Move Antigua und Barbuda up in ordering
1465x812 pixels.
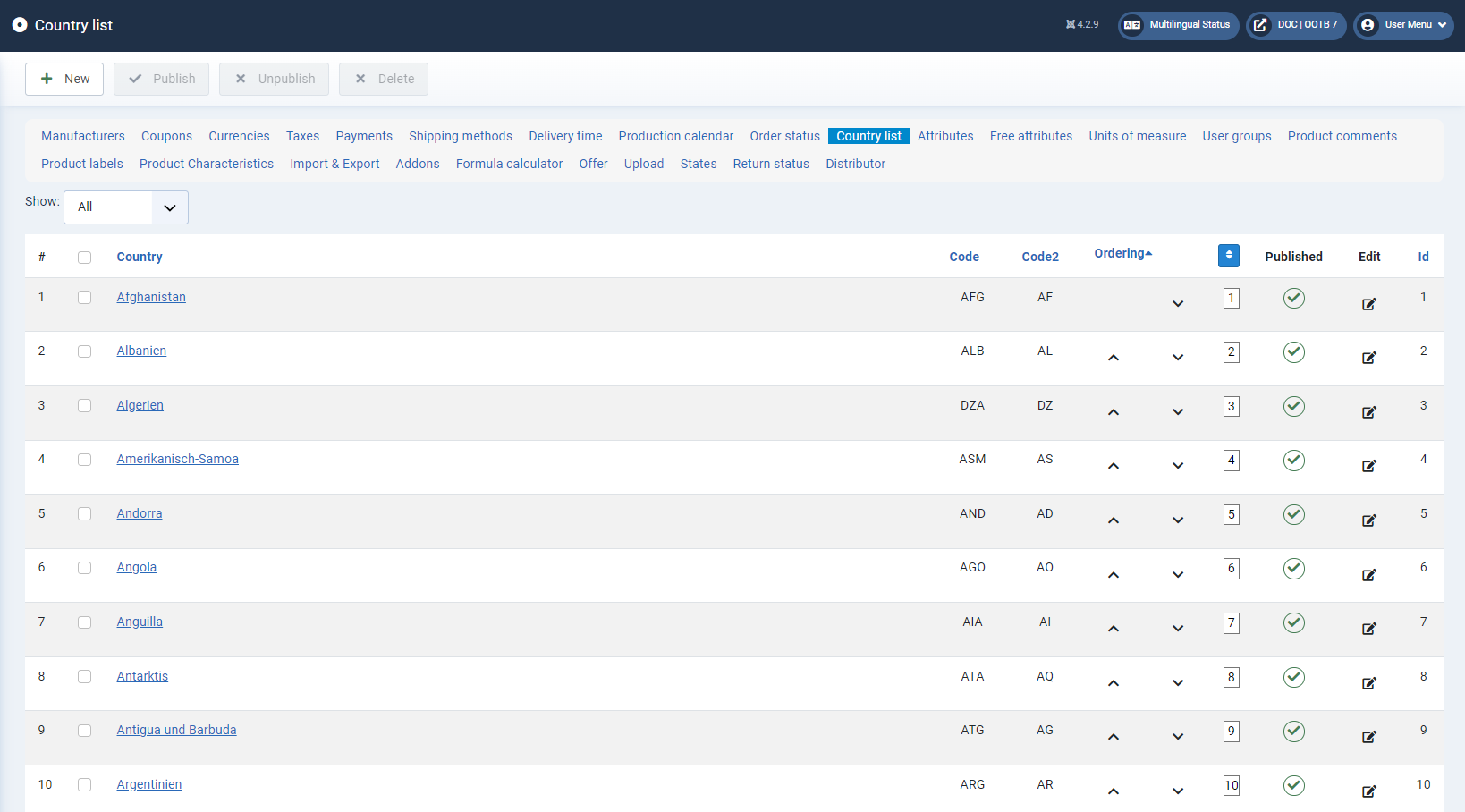click(x=1114, y=737)
